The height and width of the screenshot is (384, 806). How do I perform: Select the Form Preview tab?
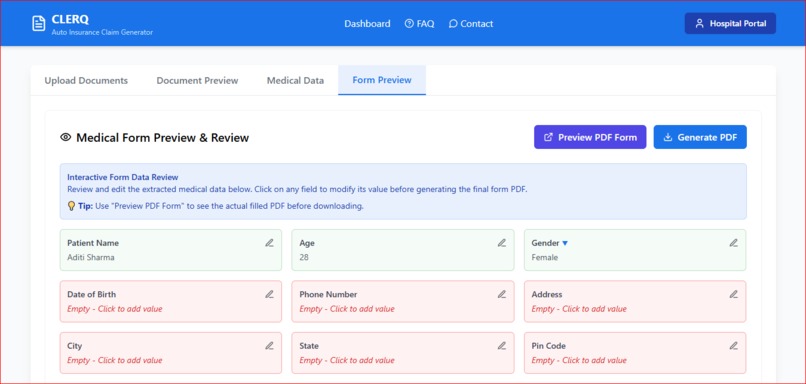tap(382, 80)
